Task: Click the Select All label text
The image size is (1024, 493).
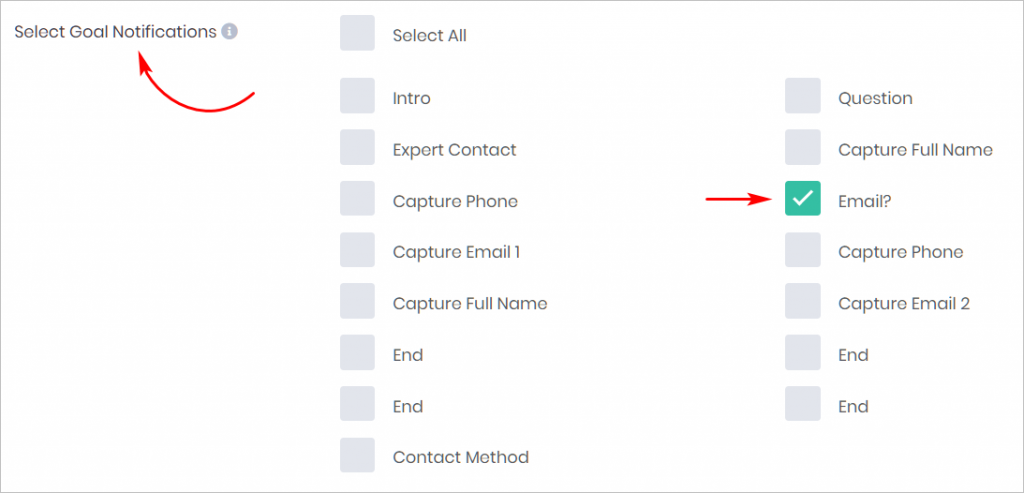Action: point(430,35)
